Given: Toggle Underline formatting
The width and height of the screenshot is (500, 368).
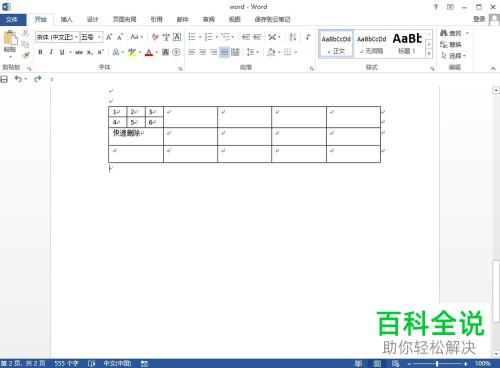Looking at the screenshot, I should click(62, 52).
